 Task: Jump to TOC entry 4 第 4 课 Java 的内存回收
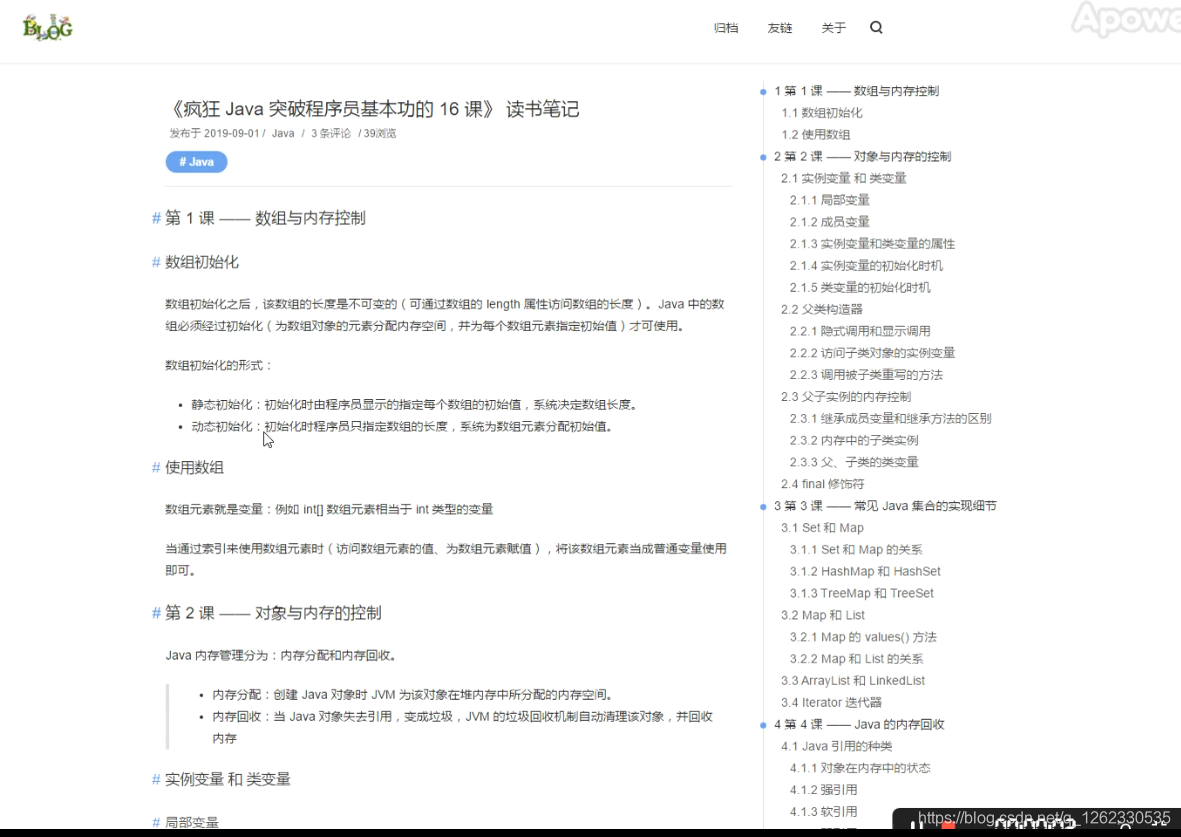click(x=859, y=725)
